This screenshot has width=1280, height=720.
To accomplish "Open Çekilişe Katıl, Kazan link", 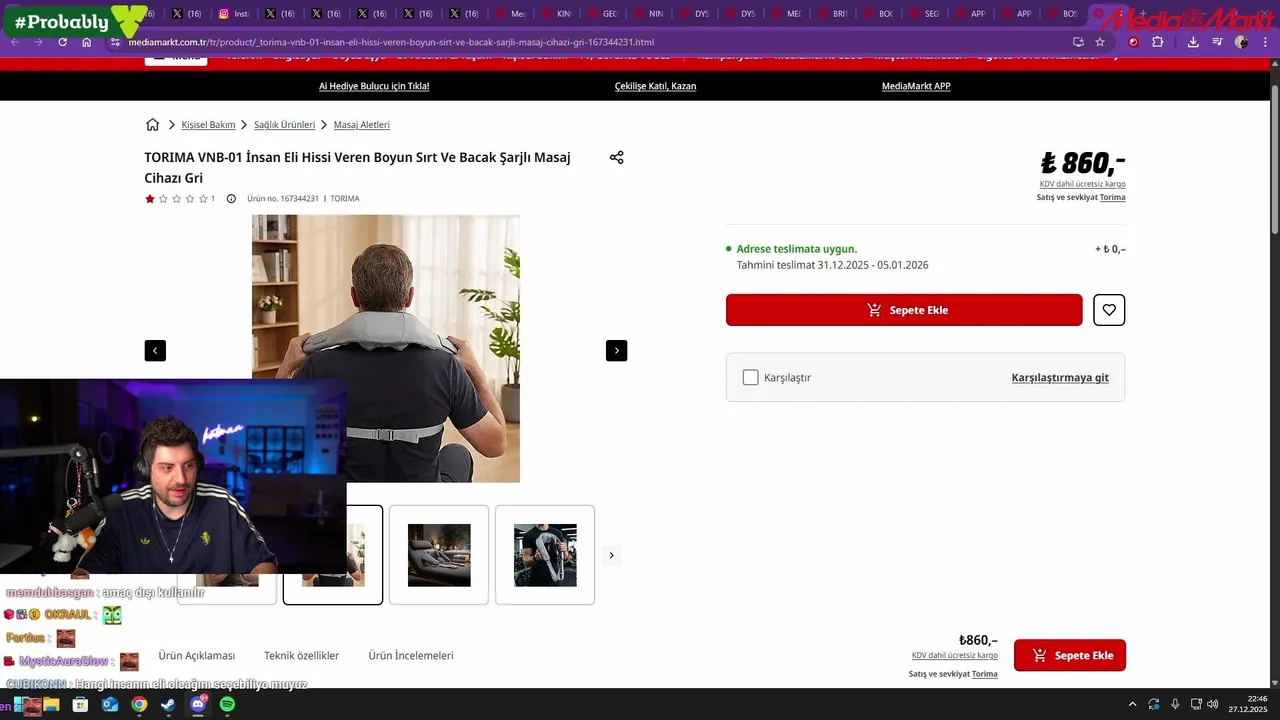I will (655, 86).
